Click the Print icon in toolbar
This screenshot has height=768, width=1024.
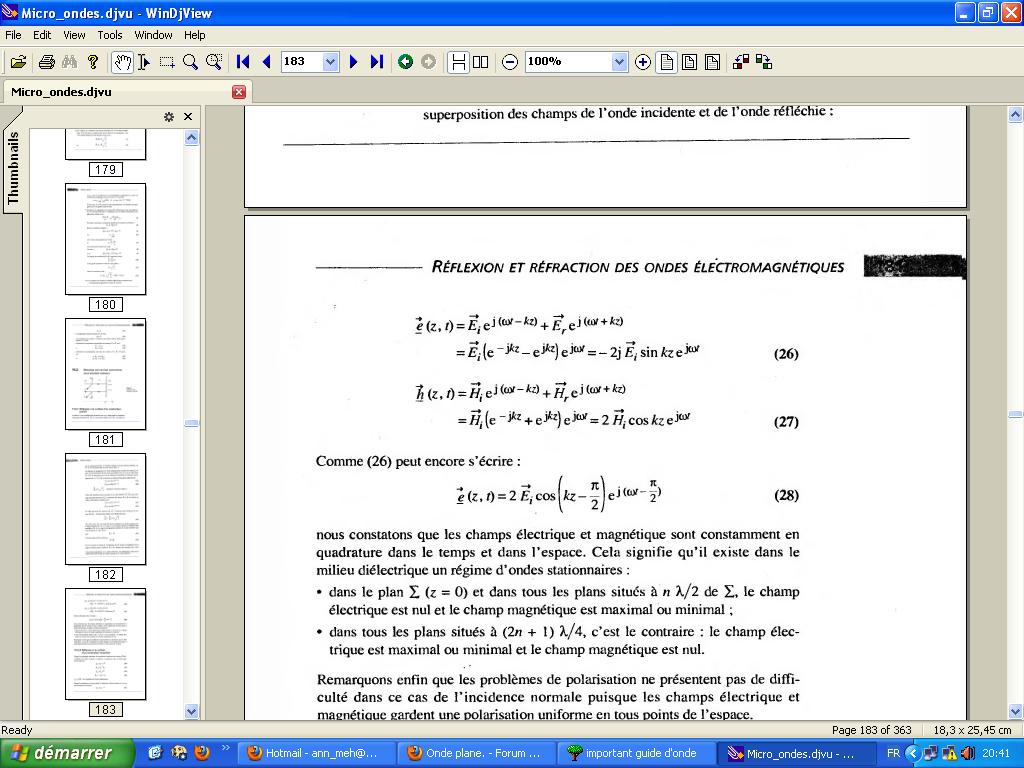tap(46, 62)
